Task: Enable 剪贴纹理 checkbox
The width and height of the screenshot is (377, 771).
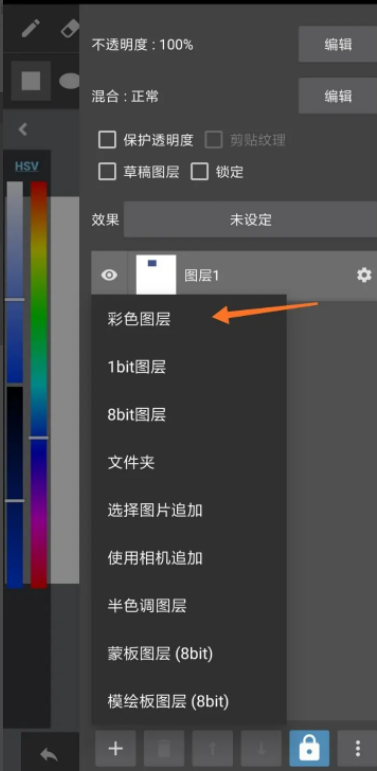Action: point(214,140)
